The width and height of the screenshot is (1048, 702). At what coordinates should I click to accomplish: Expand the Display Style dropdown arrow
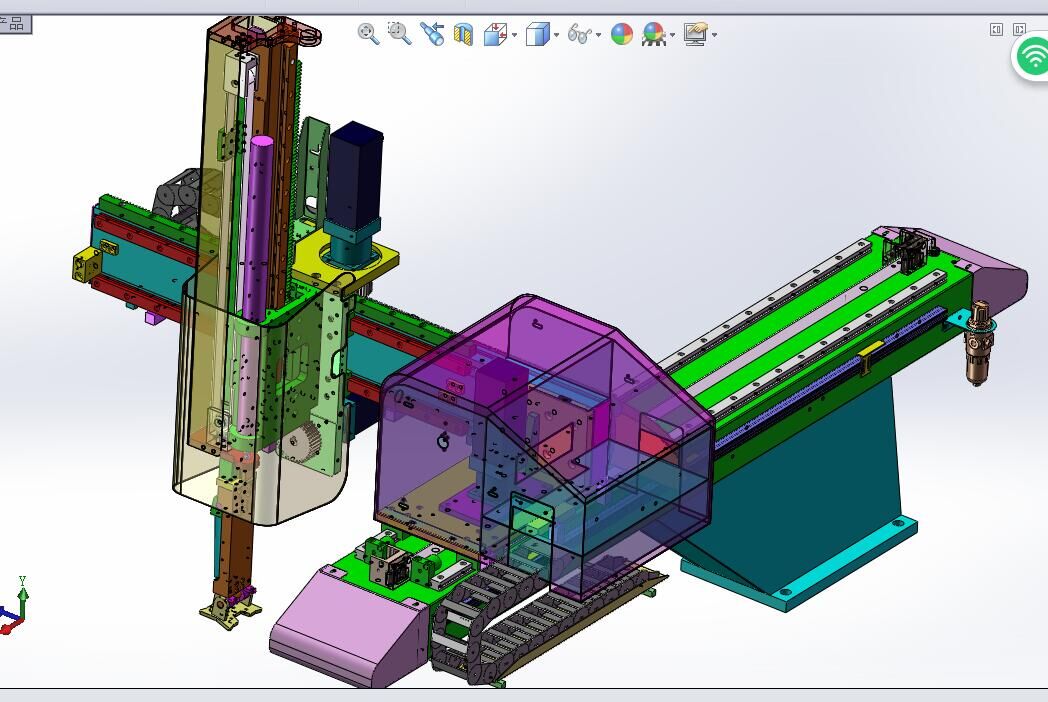[556, 35]
